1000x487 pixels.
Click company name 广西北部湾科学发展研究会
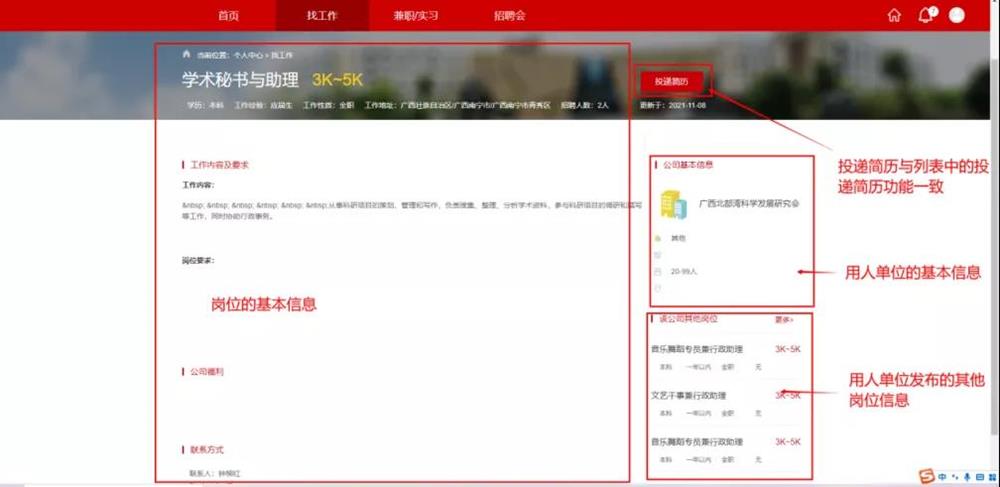click(749, 203)
